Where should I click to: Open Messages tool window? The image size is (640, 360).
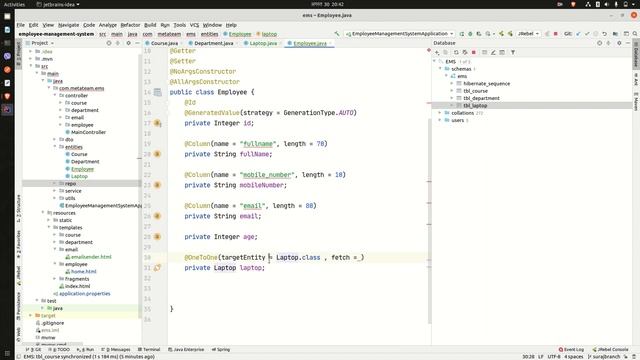[x=116, y=349]
